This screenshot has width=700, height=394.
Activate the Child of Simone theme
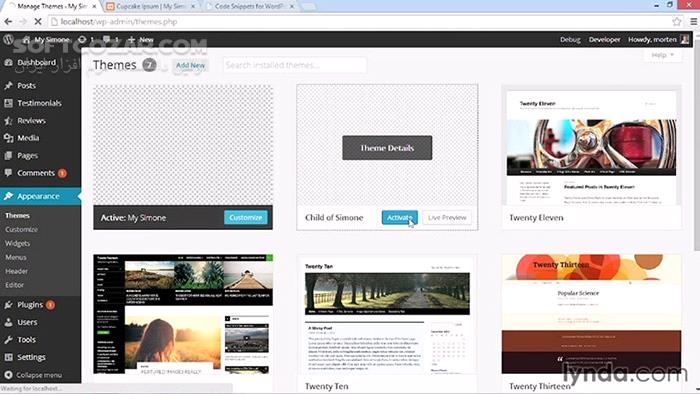400,217
